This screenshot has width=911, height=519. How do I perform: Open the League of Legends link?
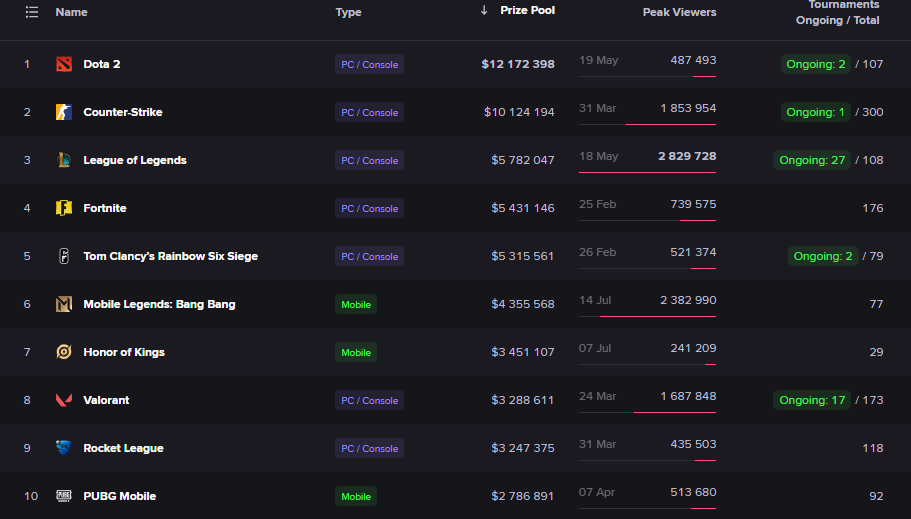coord(135,160)
